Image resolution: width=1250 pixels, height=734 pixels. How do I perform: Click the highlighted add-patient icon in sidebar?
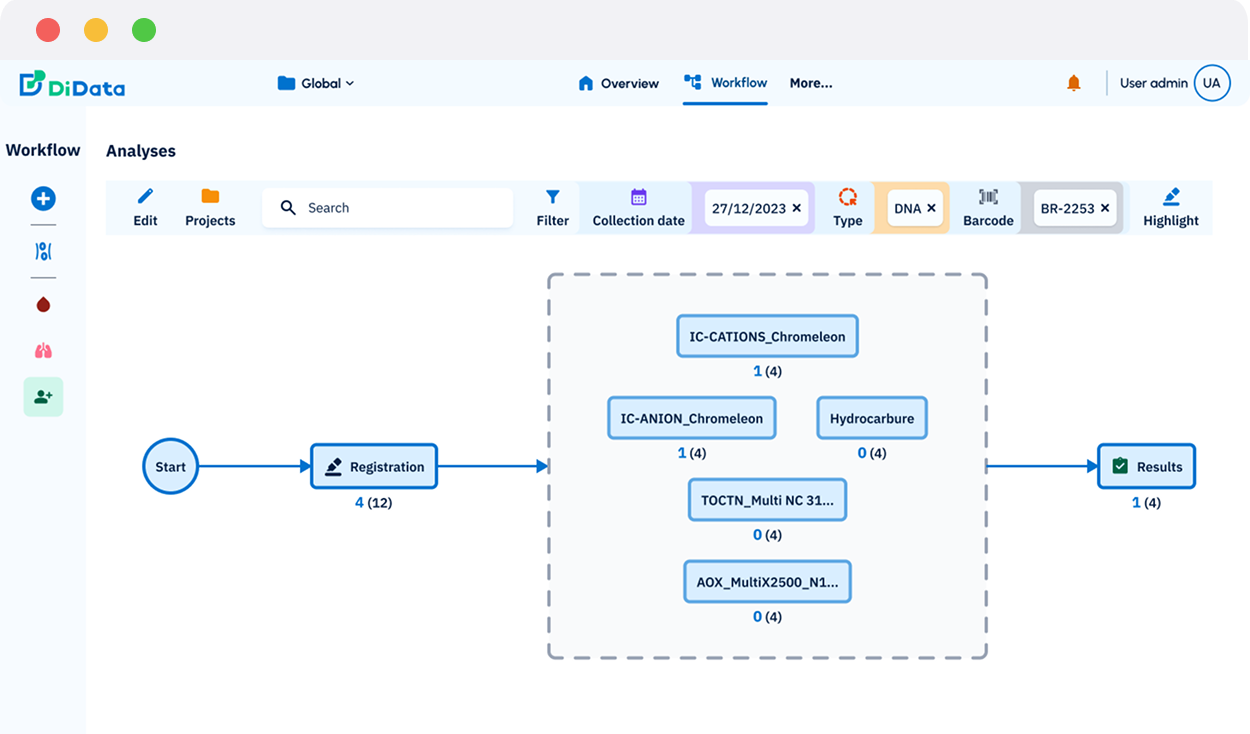click(43, 397)
